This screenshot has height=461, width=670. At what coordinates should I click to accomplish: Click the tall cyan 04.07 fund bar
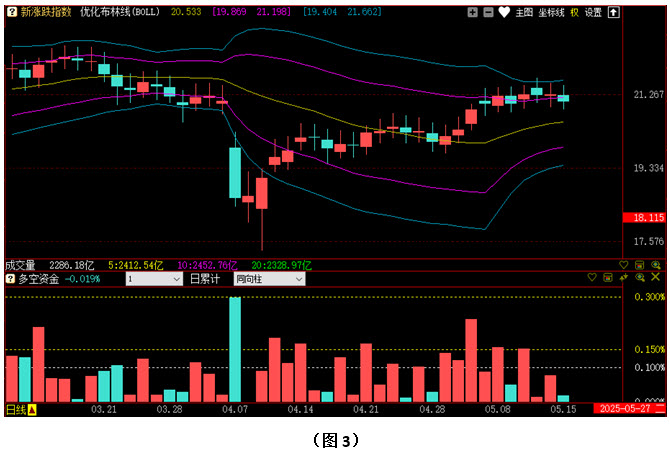(x=235, y=349)
